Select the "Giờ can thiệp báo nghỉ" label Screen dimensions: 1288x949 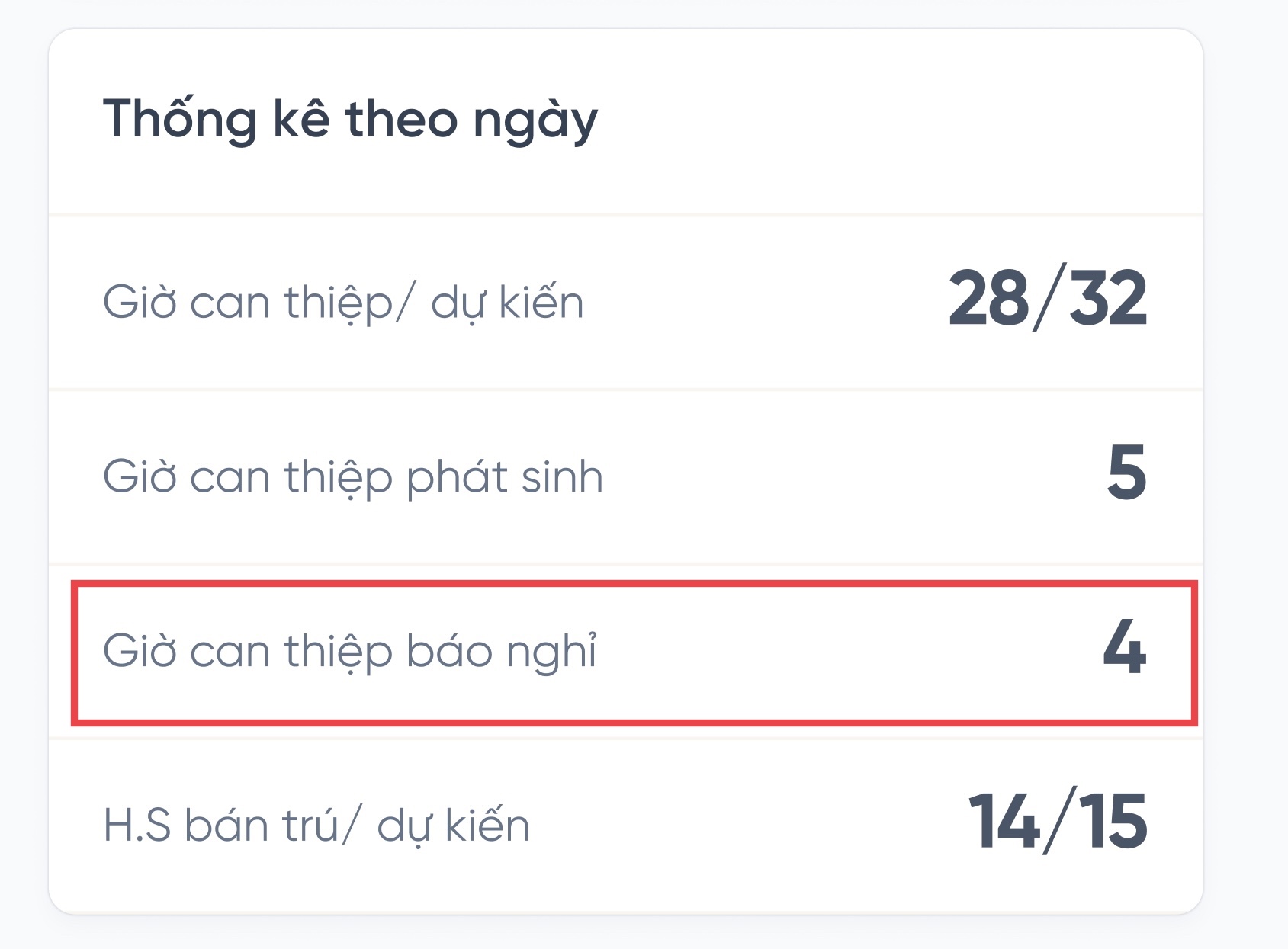(349, 652)
